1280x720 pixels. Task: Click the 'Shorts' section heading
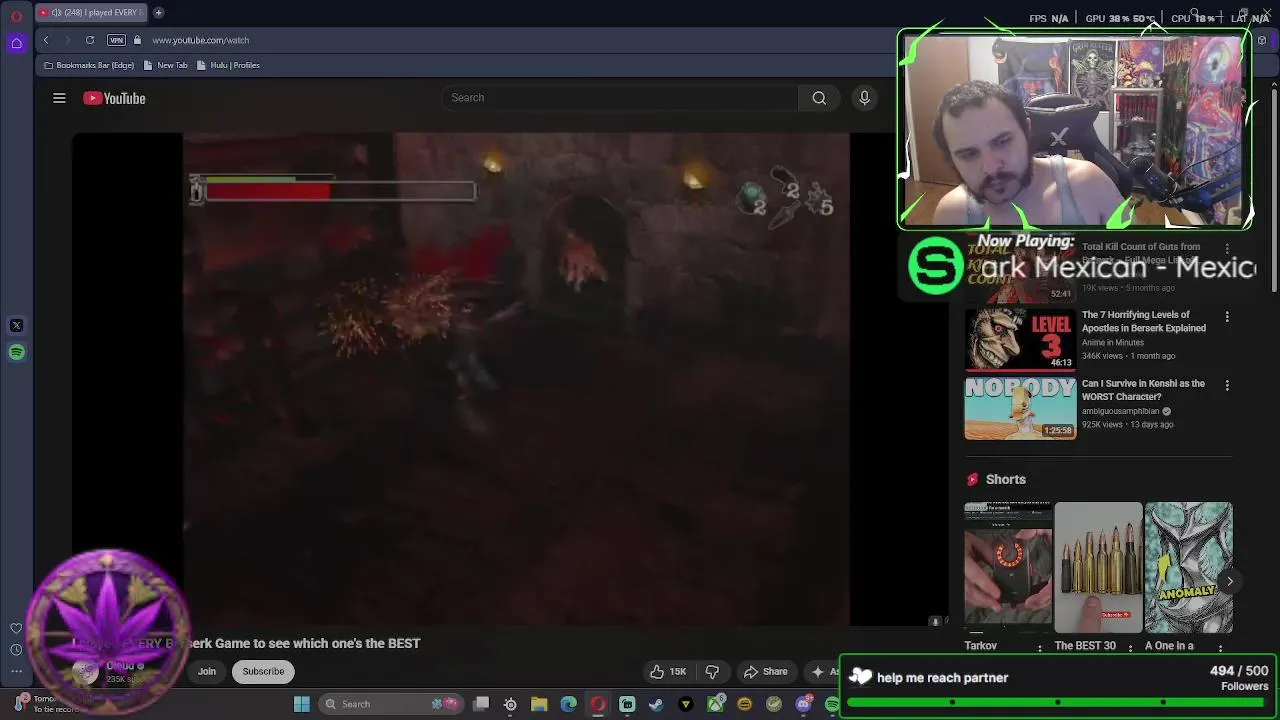1006,480
